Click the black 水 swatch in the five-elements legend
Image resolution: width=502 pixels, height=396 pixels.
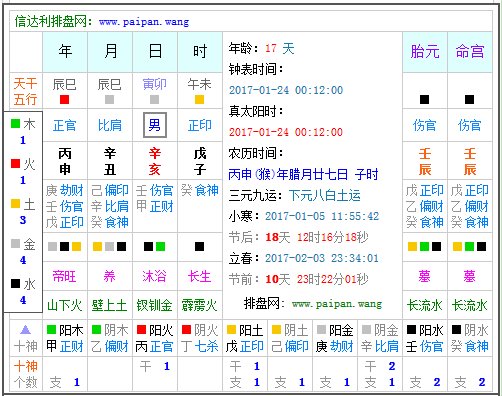coord(15,284)
